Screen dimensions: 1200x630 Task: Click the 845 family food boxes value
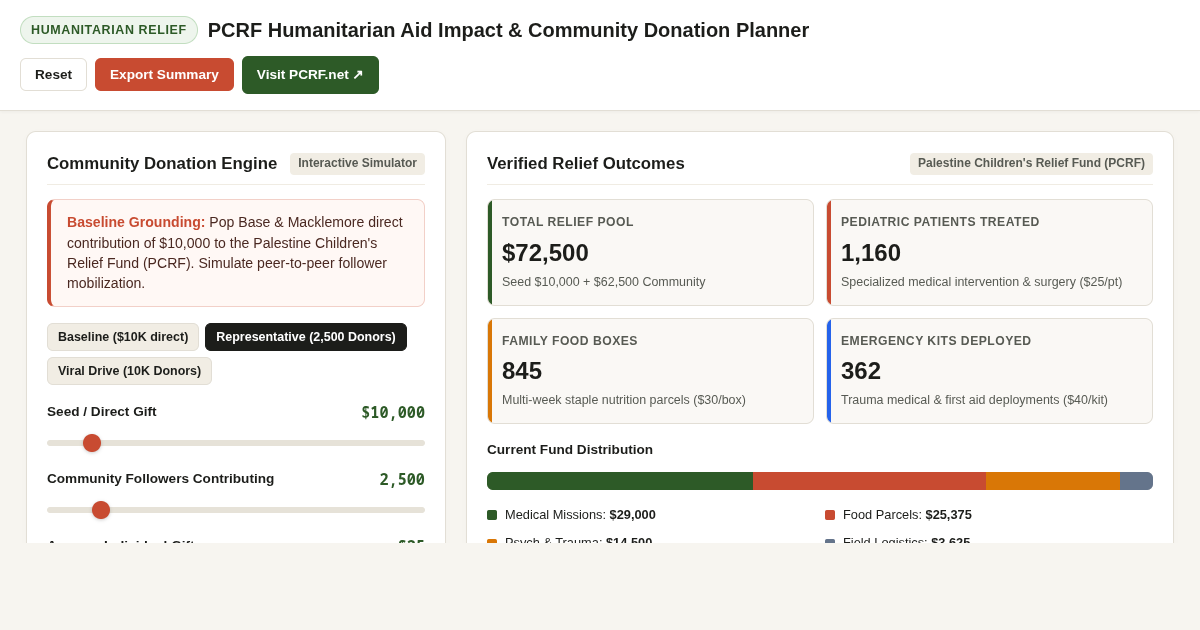pyautogui.click(x=522, y=371)
